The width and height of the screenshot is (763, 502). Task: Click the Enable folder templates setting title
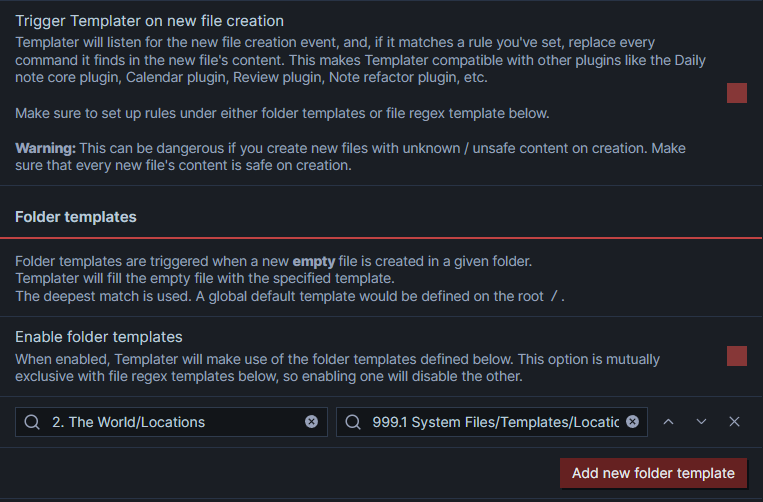[x=99, y=337]
